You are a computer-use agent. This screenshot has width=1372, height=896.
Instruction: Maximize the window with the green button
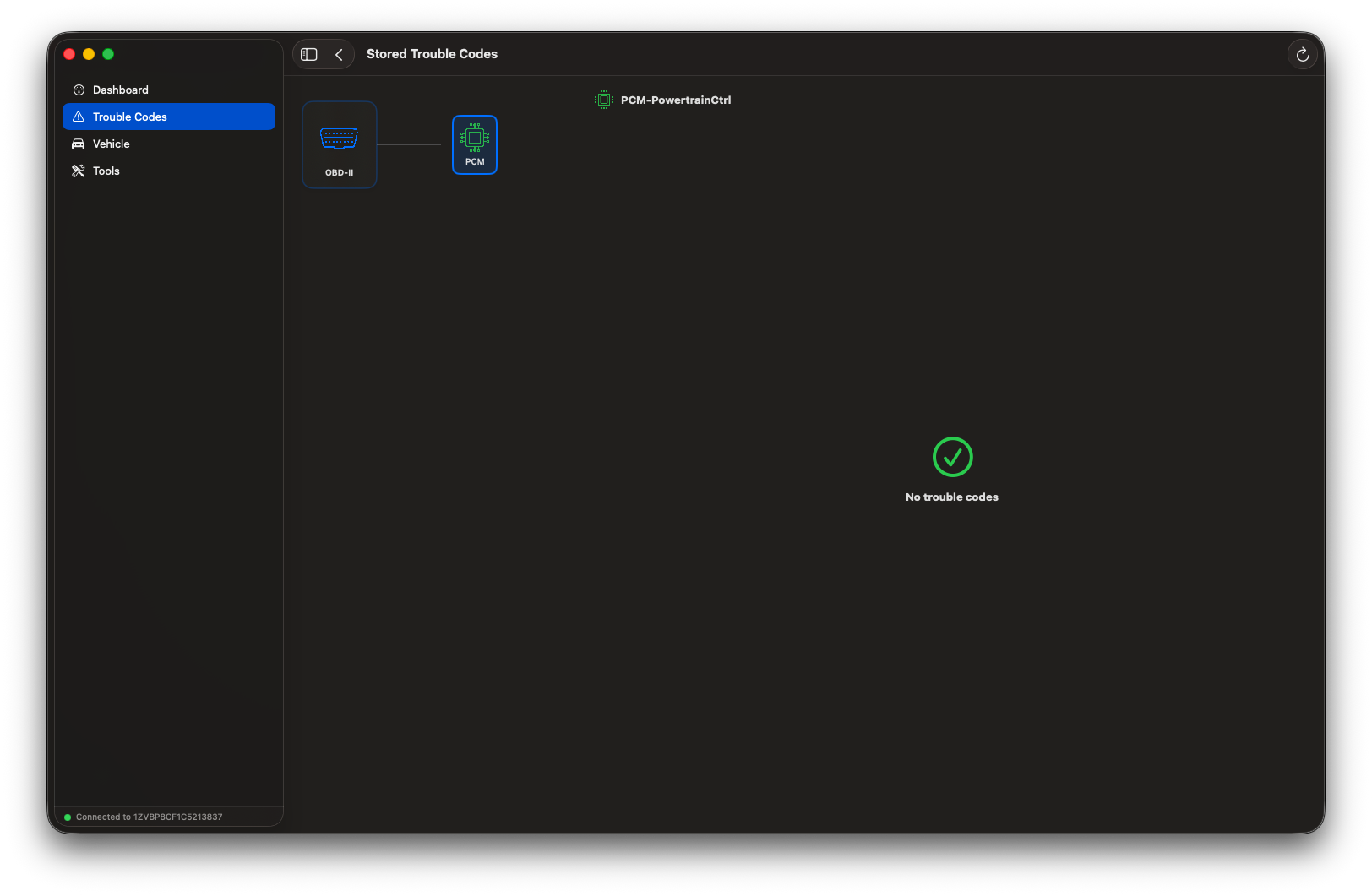click(108, 54)
